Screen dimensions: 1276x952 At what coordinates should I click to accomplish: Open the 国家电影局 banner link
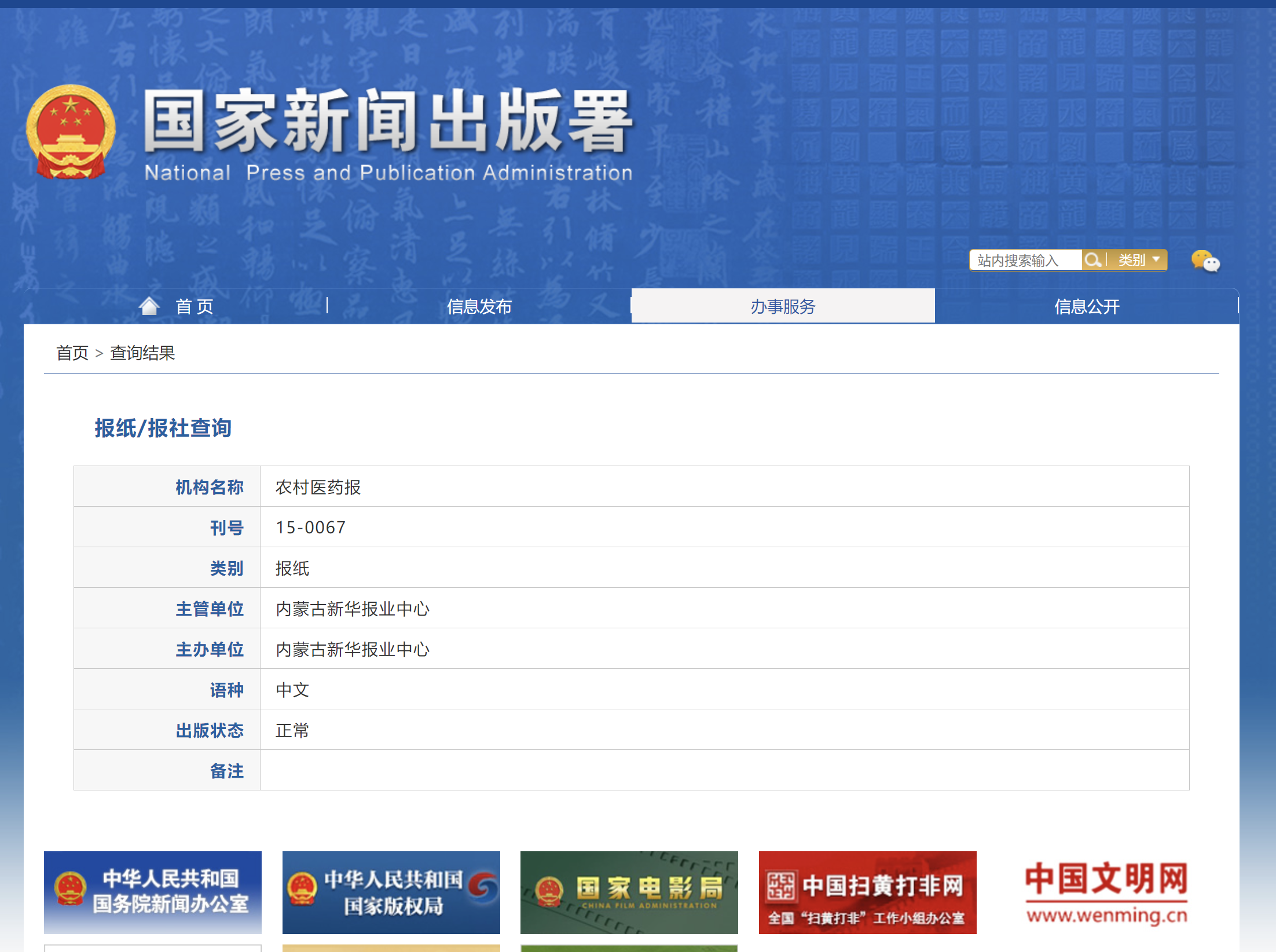[x=629, y=892]
